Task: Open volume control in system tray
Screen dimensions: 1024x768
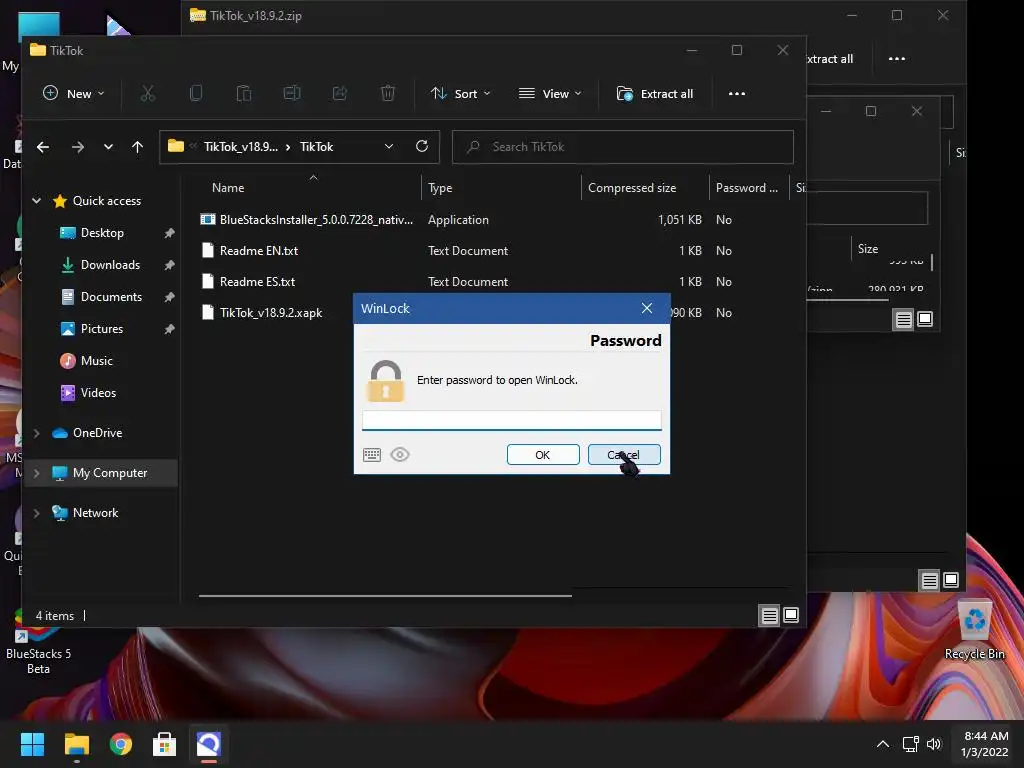Action: click(x=934, y=744)
